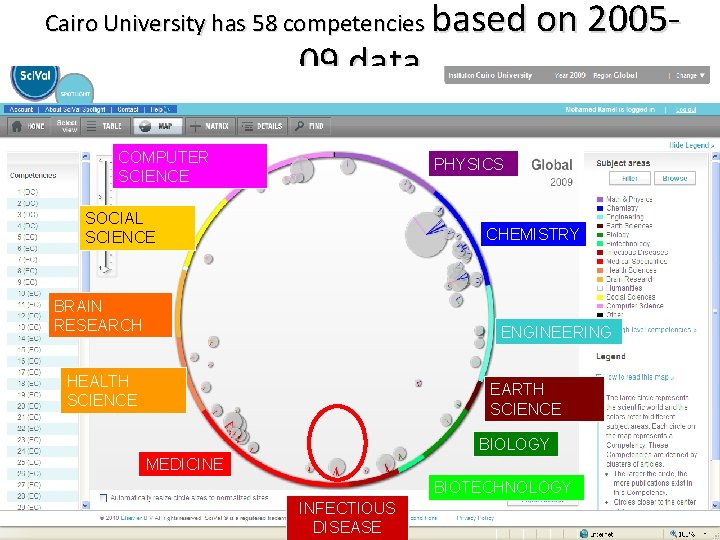720x540 pixels.
Task: Click the Math & Physics color swatch
Action: pos(599,199)
